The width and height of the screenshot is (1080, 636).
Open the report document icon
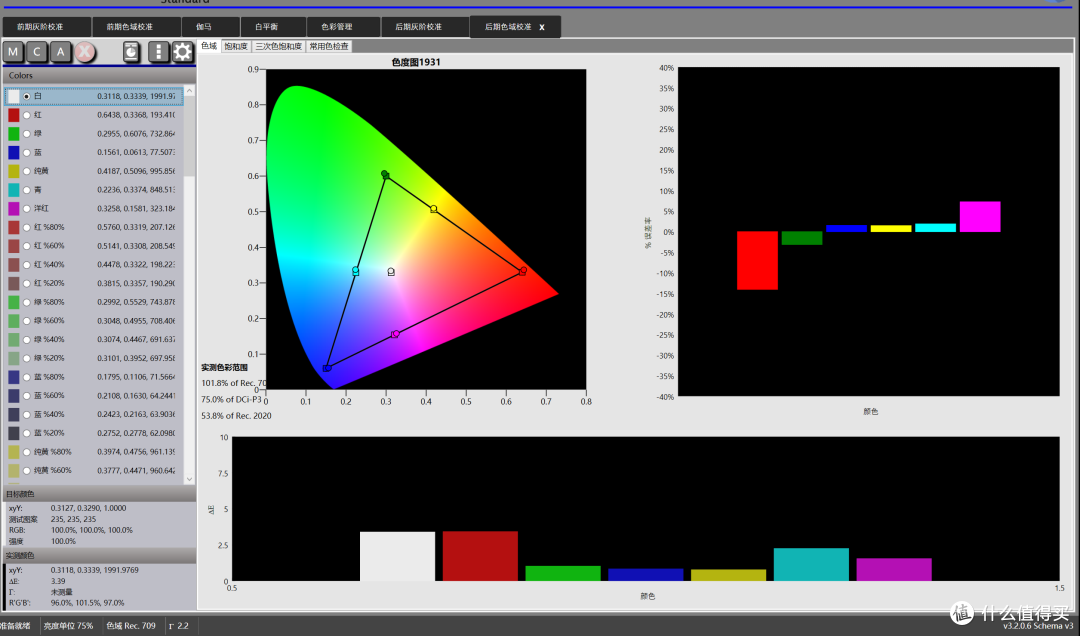point(132,52)
